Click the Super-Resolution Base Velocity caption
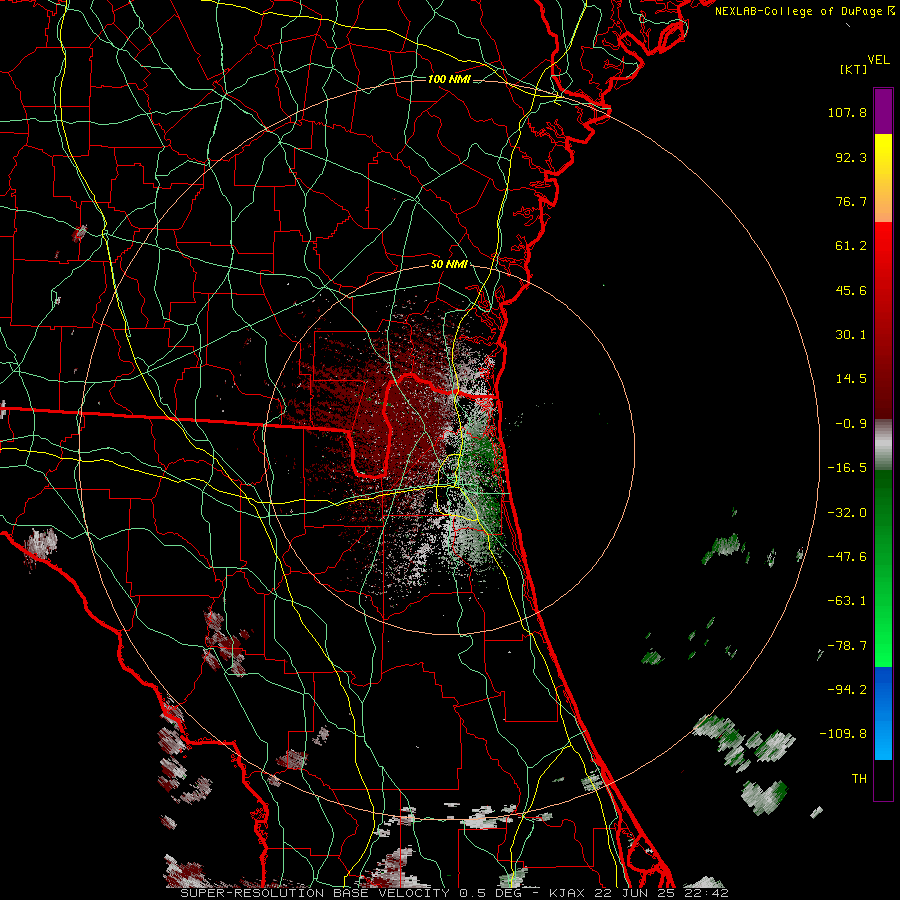The width and height of the screenshot is (900, 900). click(455, 893)
